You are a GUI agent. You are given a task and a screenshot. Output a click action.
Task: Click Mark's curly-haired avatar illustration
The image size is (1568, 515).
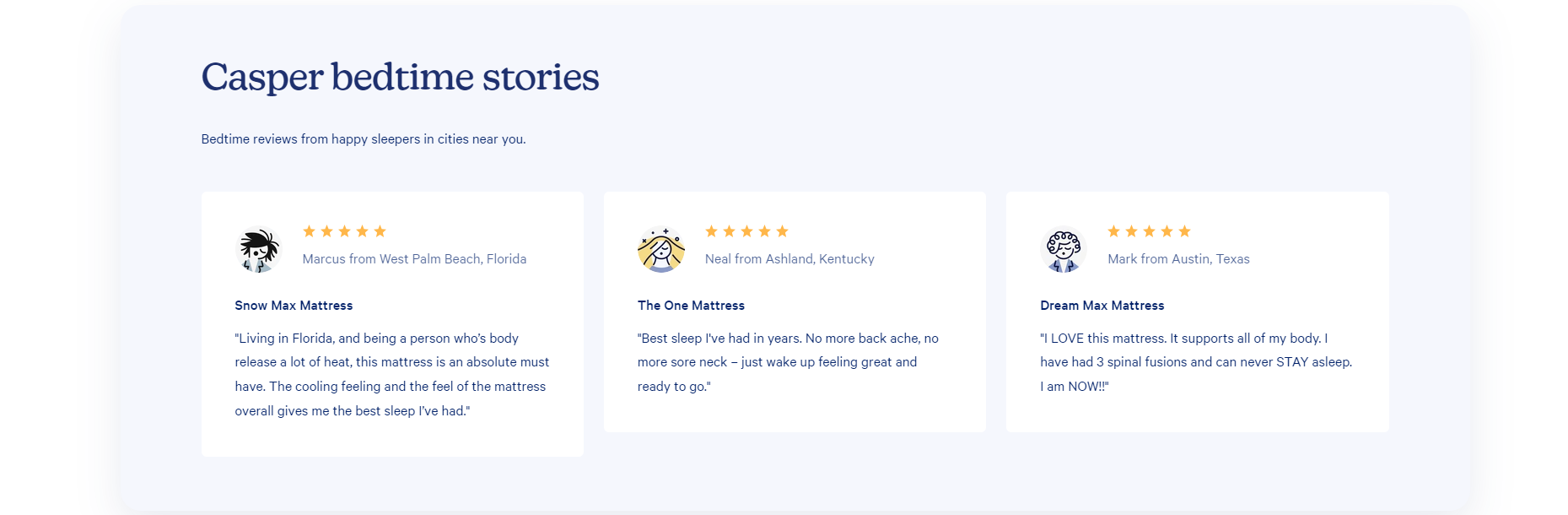(x=1064, y=250)
